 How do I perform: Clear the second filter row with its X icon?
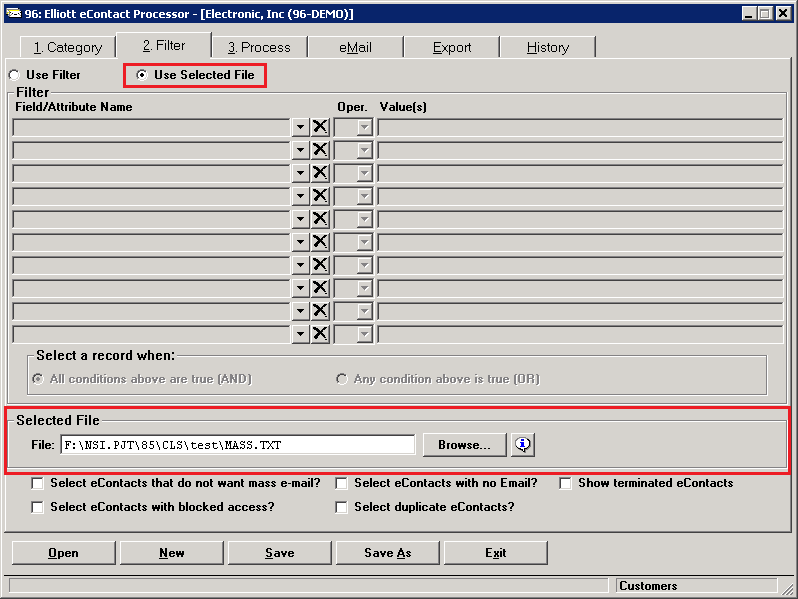pos(320,150)
